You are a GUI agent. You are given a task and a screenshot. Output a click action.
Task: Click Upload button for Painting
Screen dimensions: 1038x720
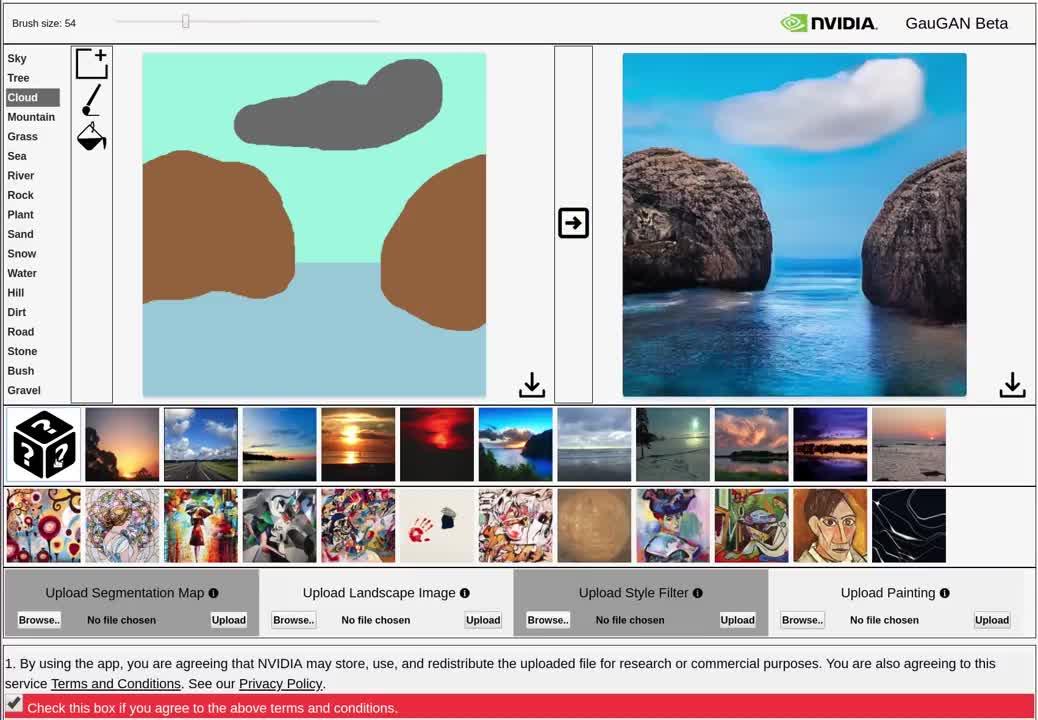click(991, 620)
